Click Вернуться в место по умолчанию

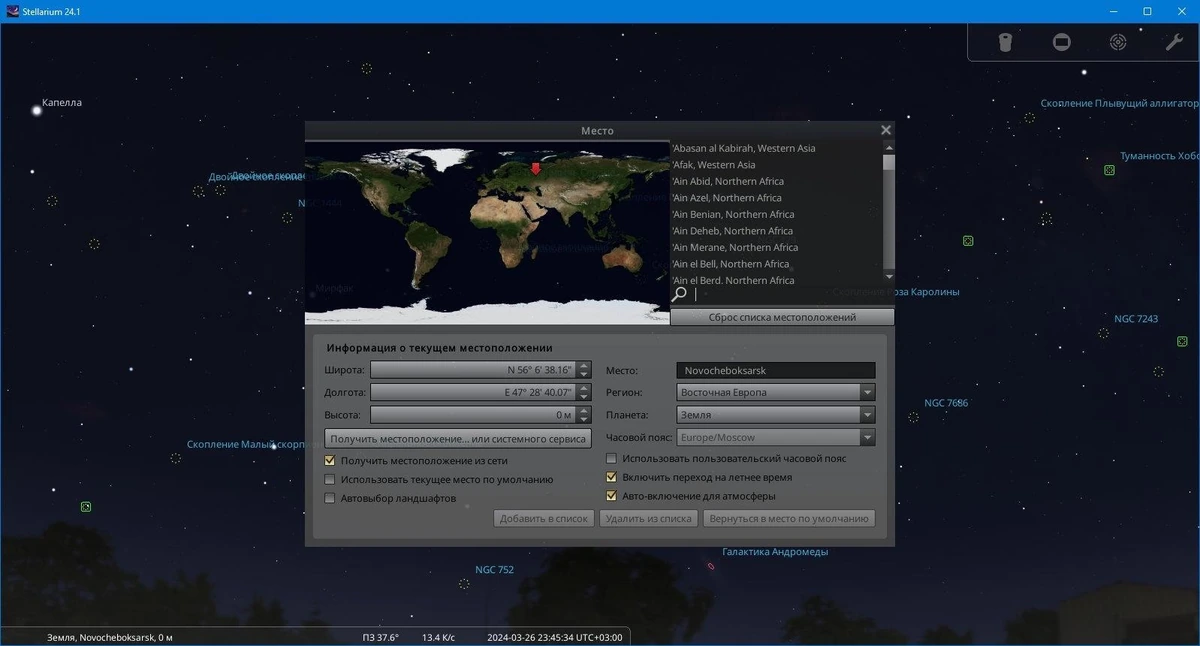click(789, 519)
